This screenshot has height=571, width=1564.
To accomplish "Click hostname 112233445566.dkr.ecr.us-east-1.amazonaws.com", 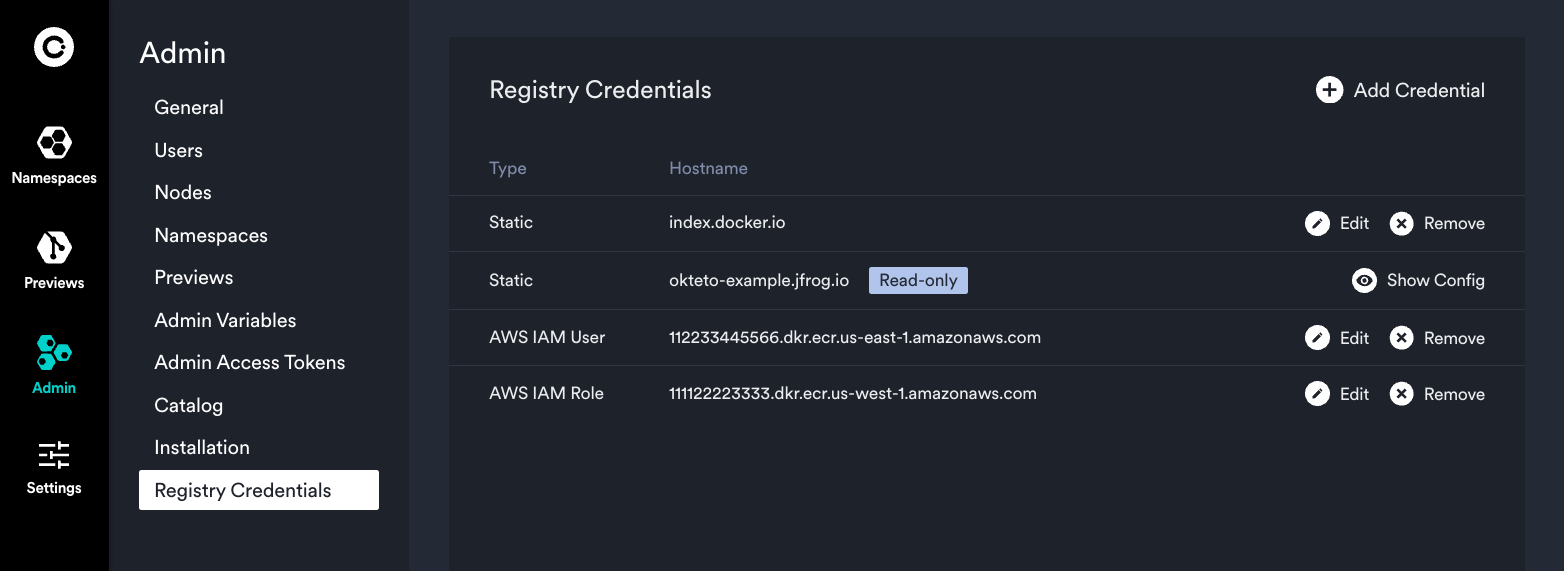I will (855, 337).
